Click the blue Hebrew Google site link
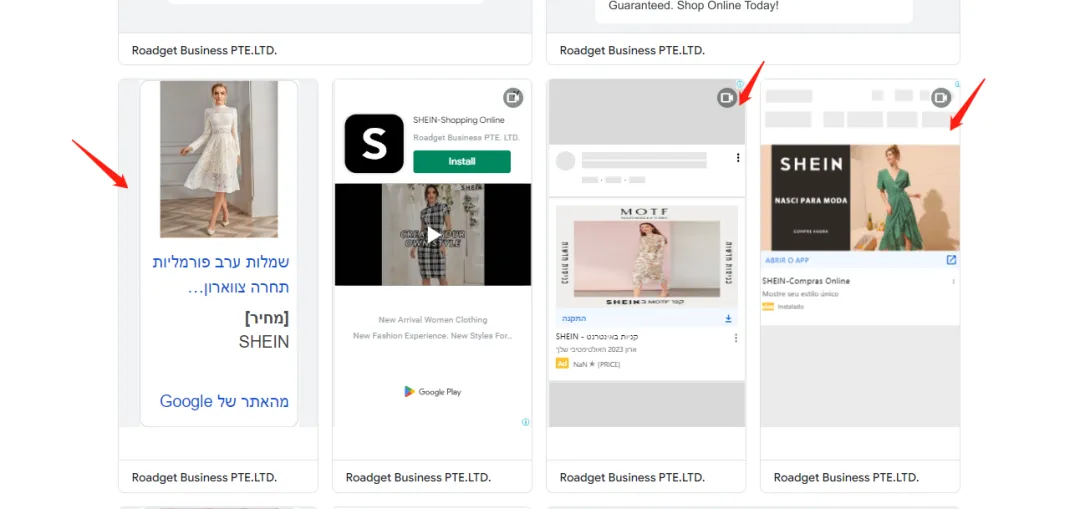This screenshot has height=509, width=1080. click(x=225, y=402)
